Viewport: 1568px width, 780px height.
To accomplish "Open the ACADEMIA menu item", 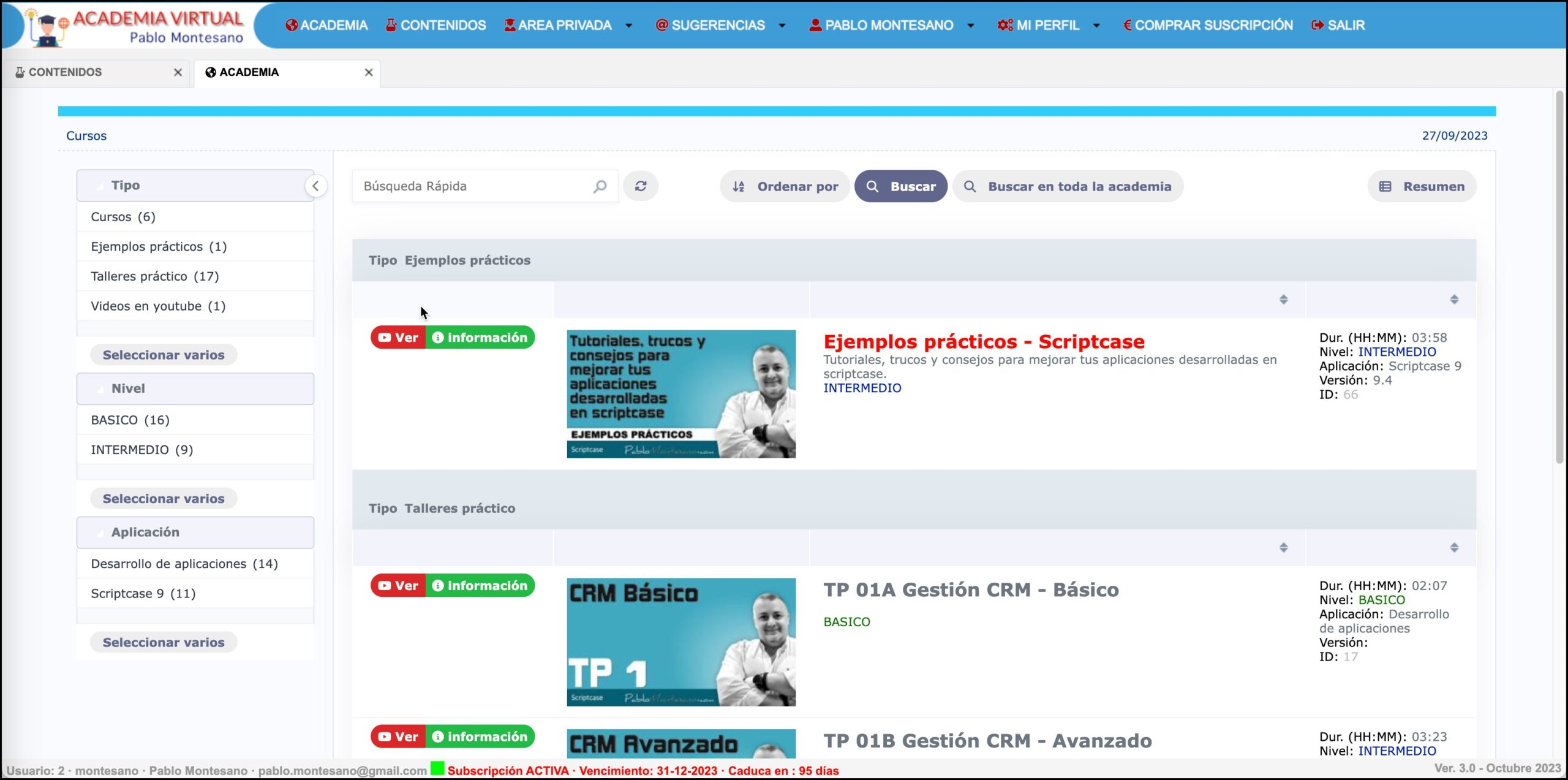I will [326, 25].
